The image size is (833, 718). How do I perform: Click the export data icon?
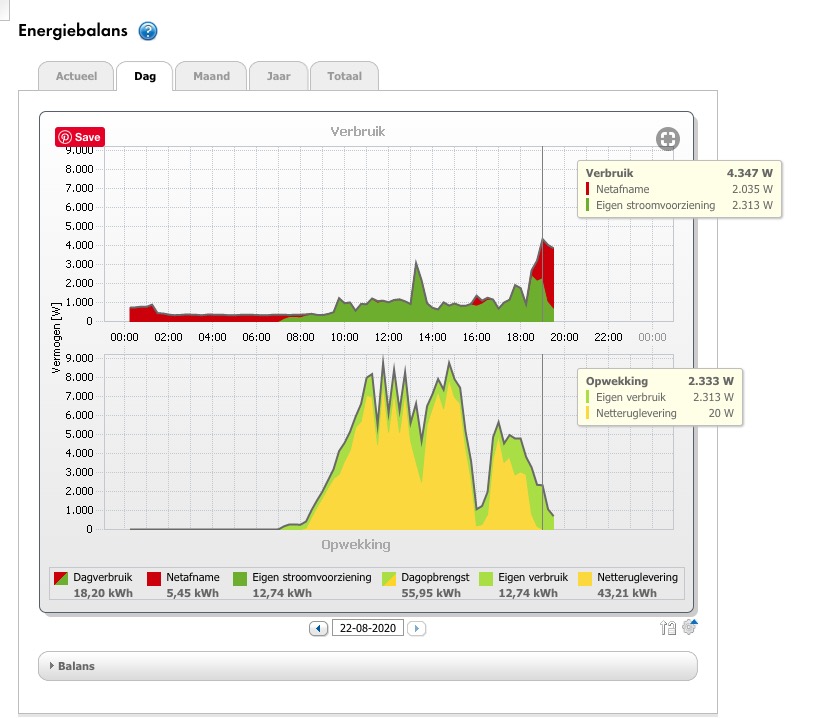point(668,628)
